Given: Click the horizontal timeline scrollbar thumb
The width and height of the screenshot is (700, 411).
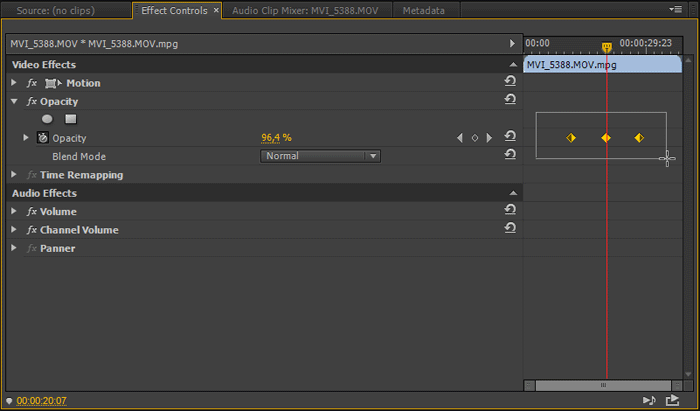Looking at the screenshot, I should [x=603, y=385].
